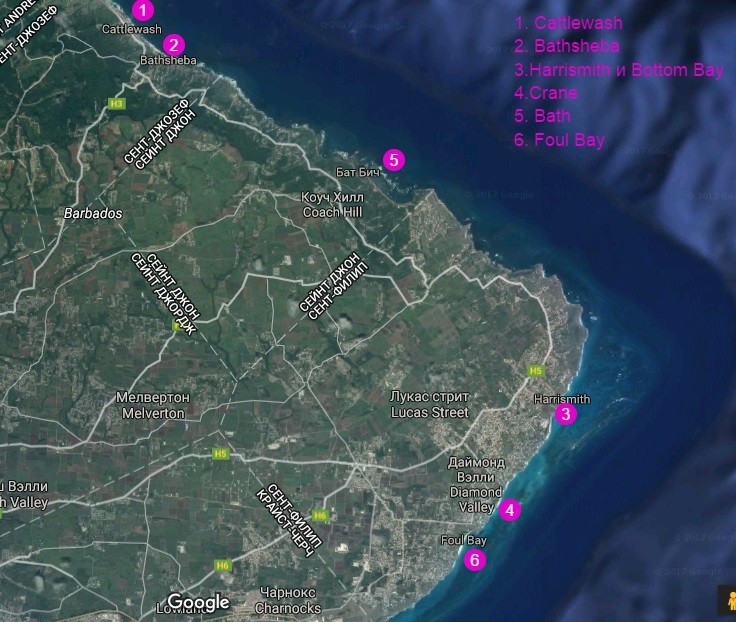This screenshot has width=736, height=622.
Task: Click the H5 road shield above Harrismith
Action: (535, 370)
